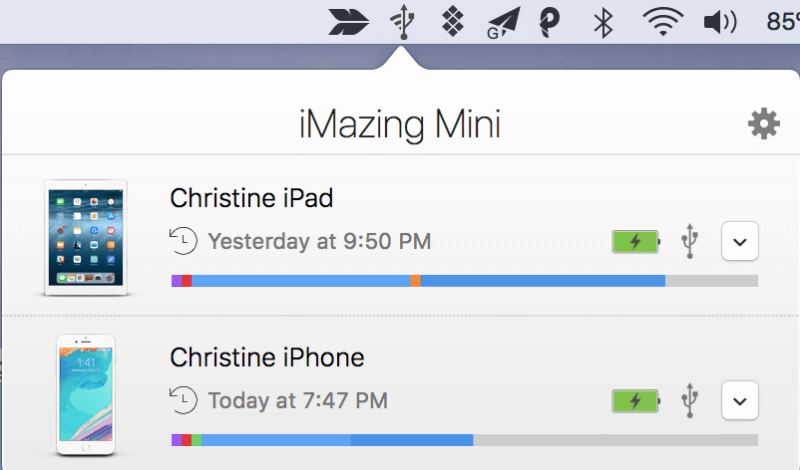
Task: Expand Christine iPhone options dropdown
Action: (740, 401)
